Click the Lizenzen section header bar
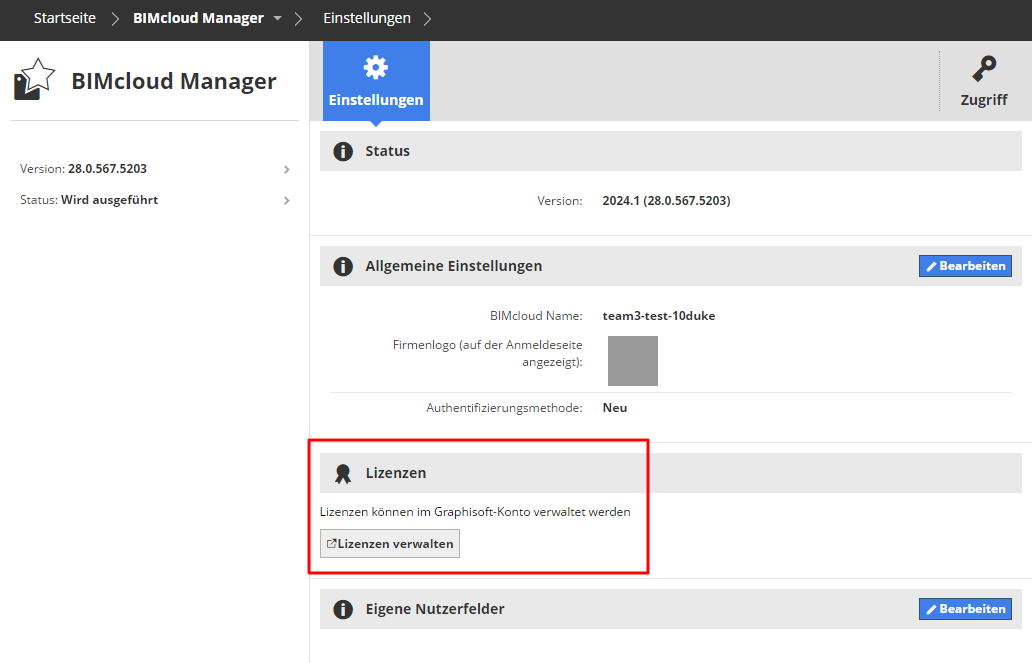This screenshot has width=1032, height=663. [676, 473]
